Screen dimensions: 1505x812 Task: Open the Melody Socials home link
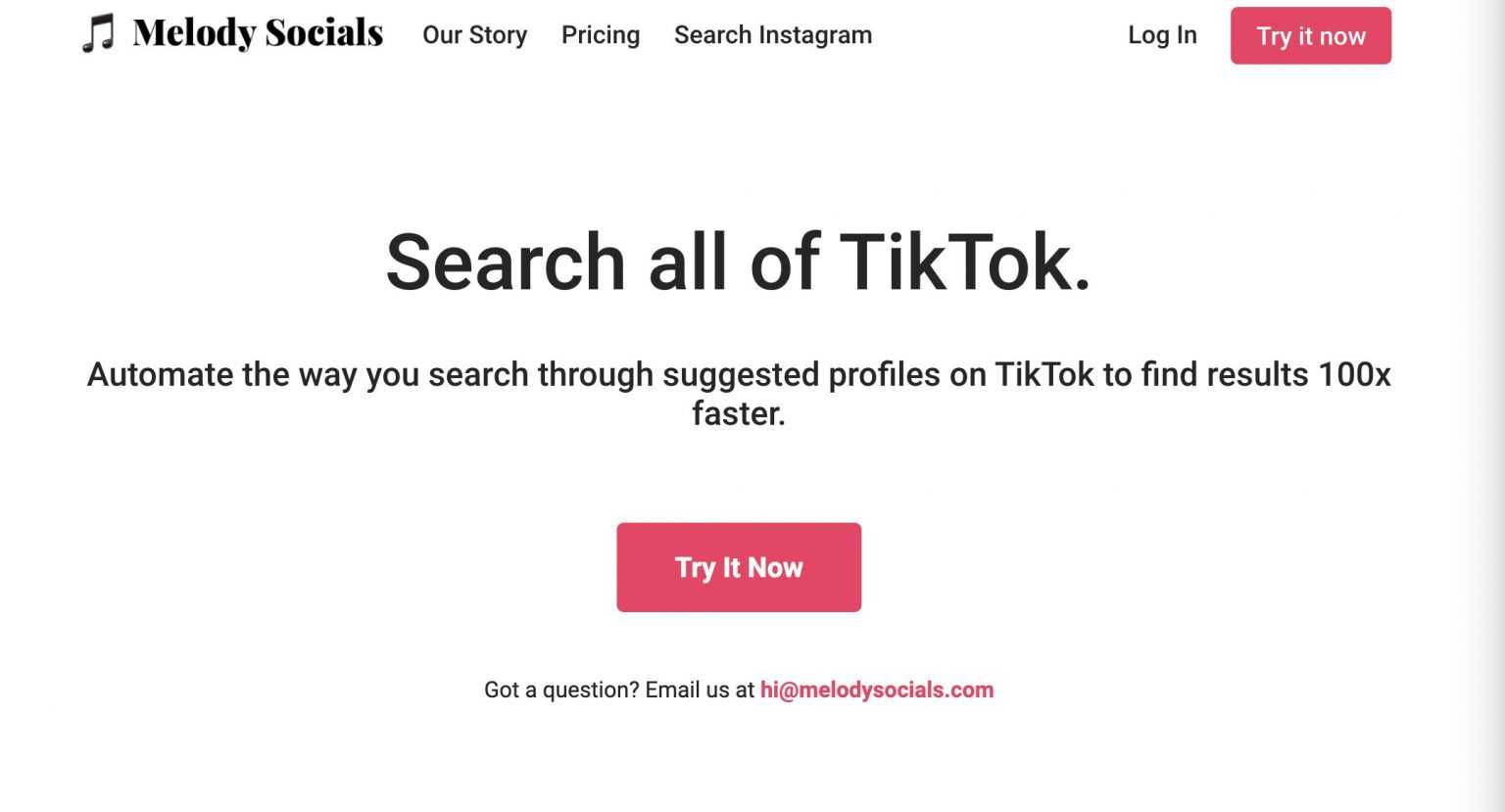[x=258, y=33]
